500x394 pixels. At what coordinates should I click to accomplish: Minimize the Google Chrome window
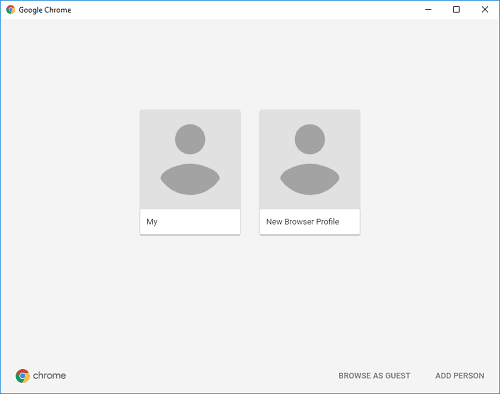coord(428,10)
